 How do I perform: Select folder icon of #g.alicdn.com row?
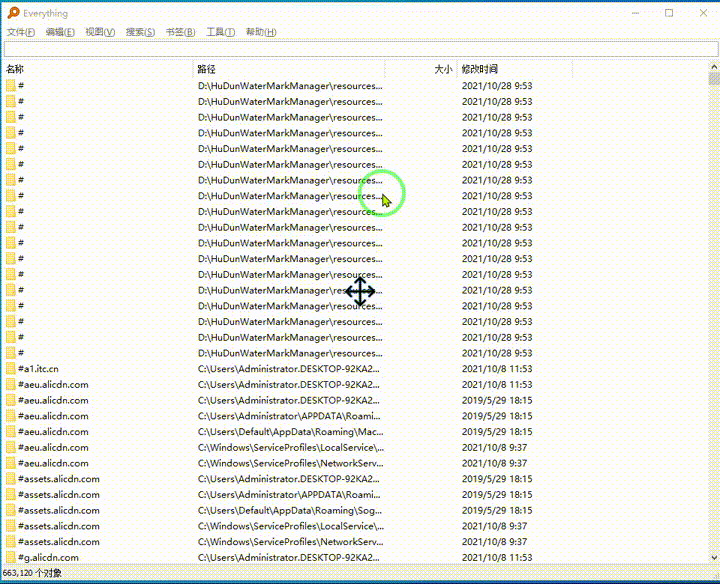pos(11,557)
